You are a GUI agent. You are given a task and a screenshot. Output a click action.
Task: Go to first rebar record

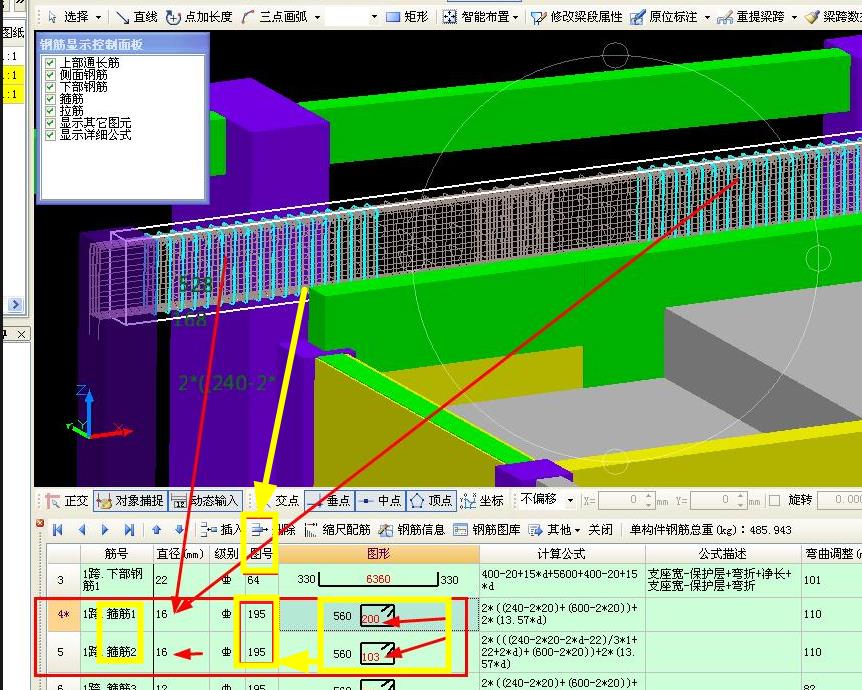(x=57, y=529)
